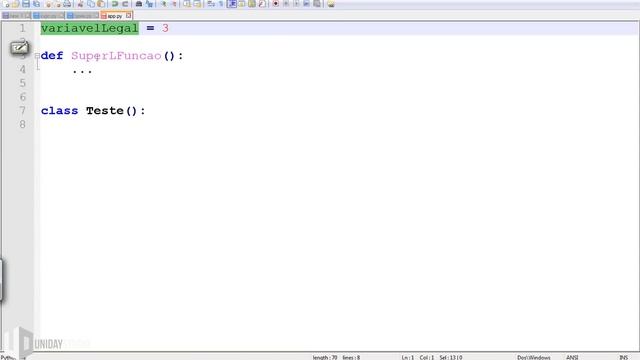The width and height of the screenshot is (640, 360).
Task: Click the Close All toolbar icon
Action: (58, 4)
